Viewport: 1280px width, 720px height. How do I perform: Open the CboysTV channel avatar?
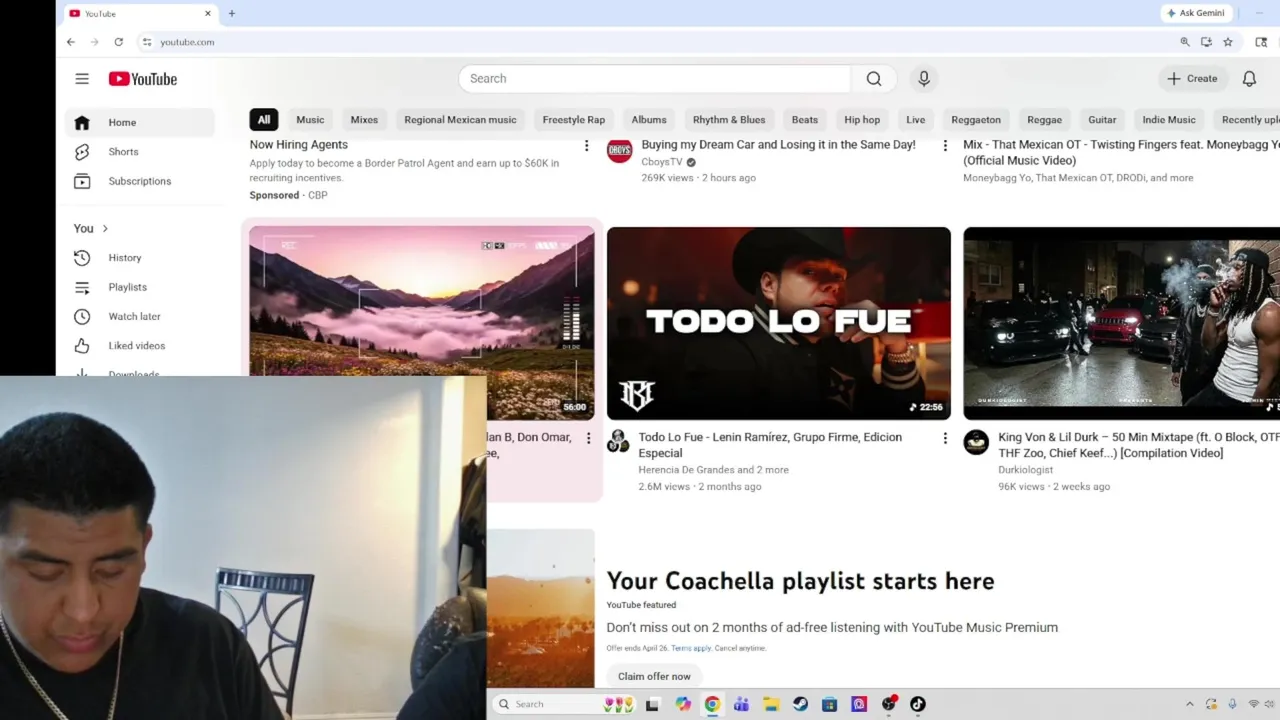click(x=620, y=150)
